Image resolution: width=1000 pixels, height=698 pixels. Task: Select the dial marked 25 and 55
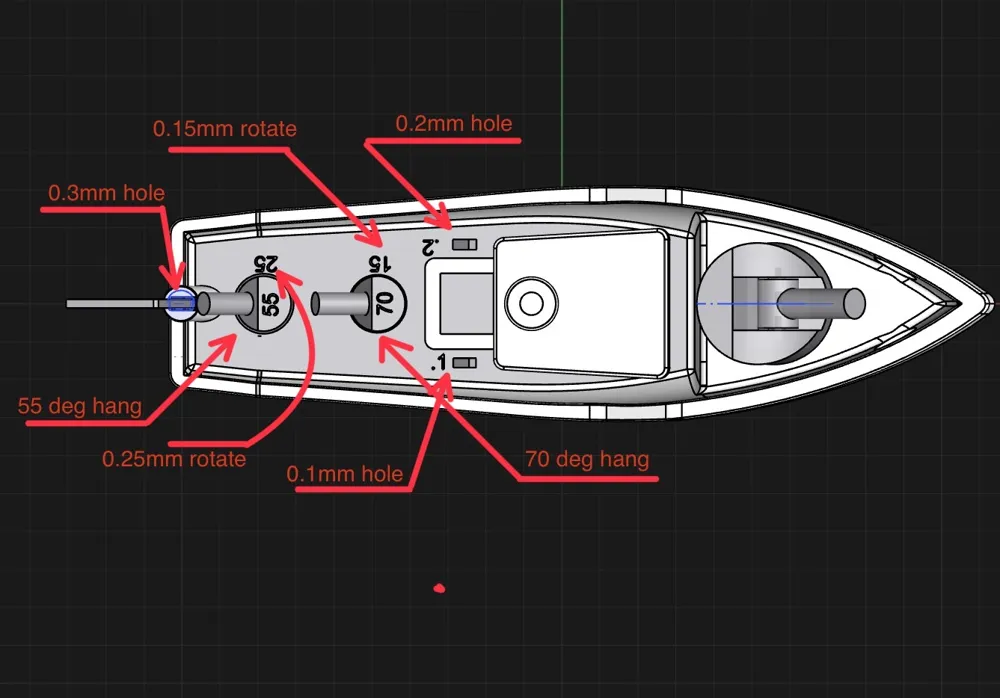click(265, 297)
